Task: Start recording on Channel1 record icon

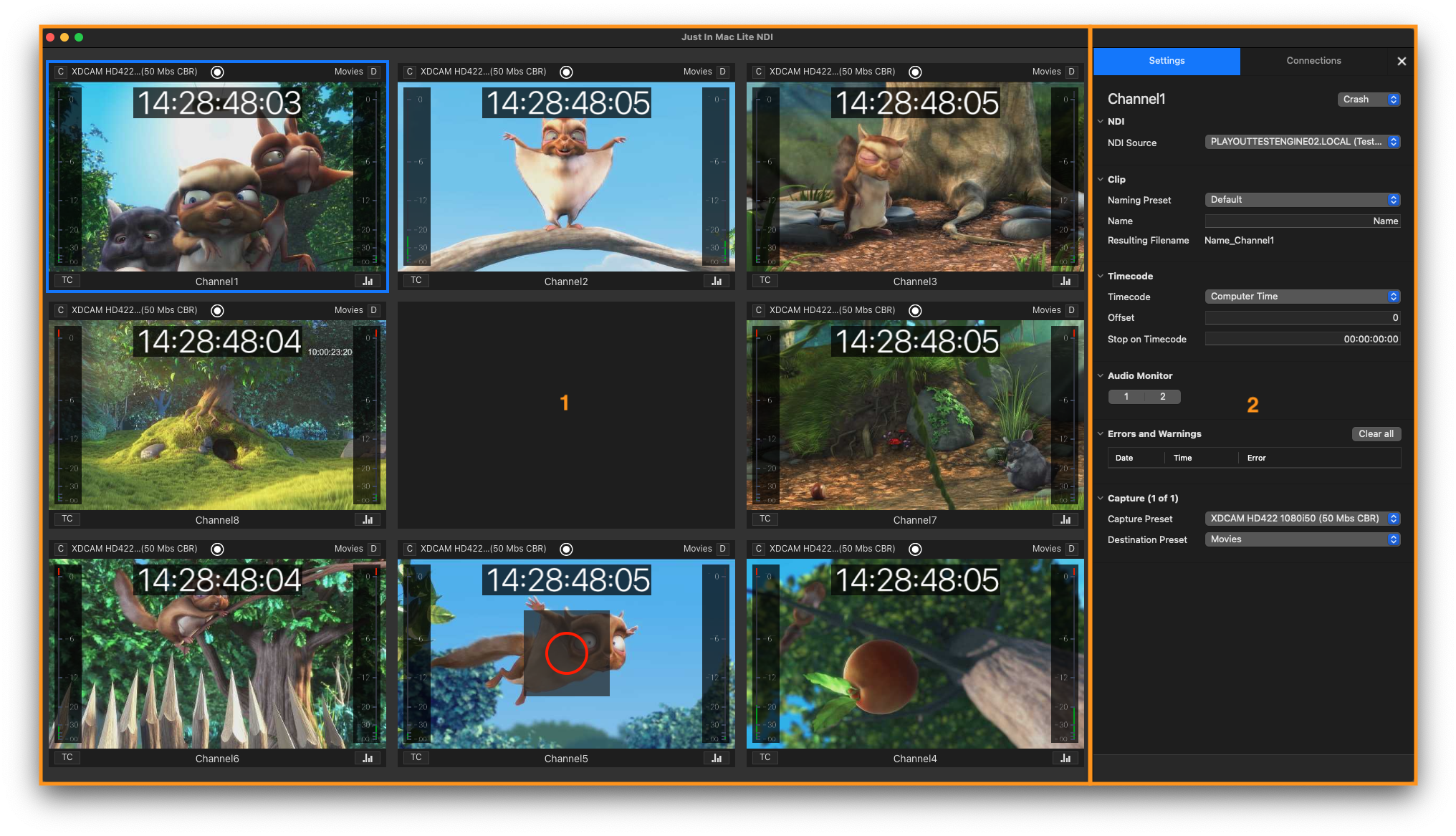Action: (x=218, y=72)
